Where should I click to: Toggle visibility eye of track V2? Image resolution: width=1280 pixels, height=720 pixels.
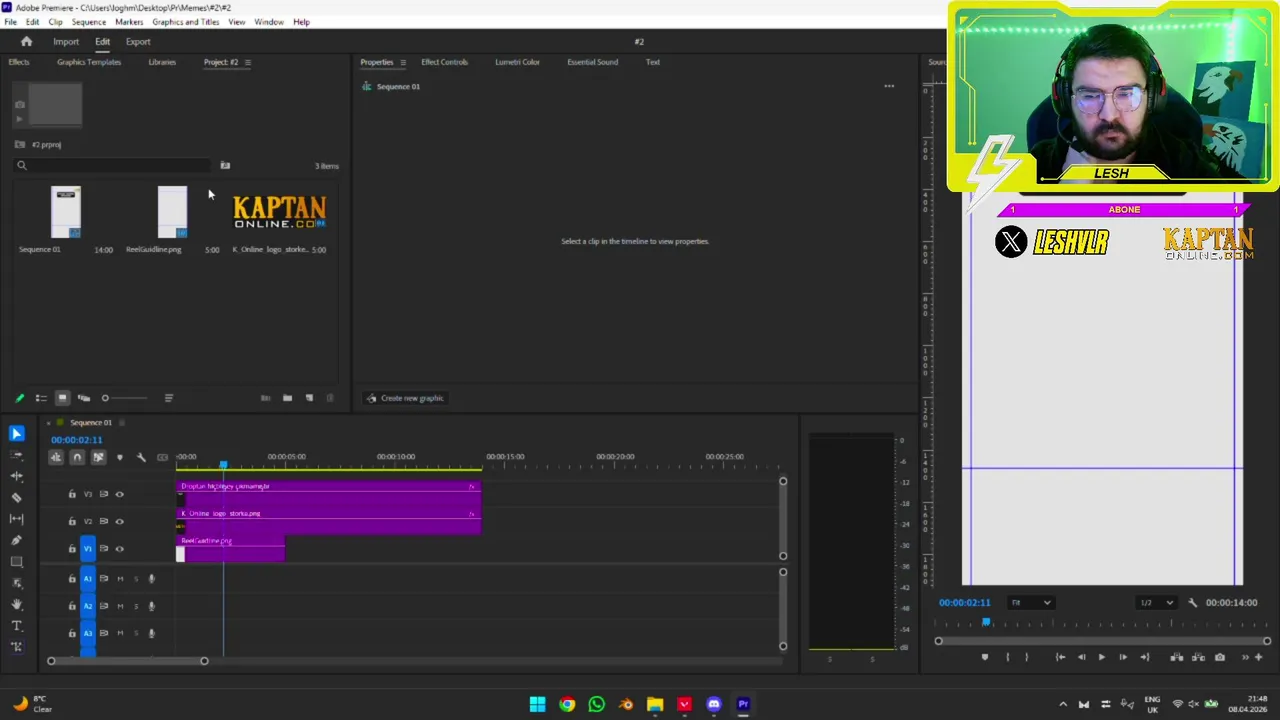tap(119, 521)
